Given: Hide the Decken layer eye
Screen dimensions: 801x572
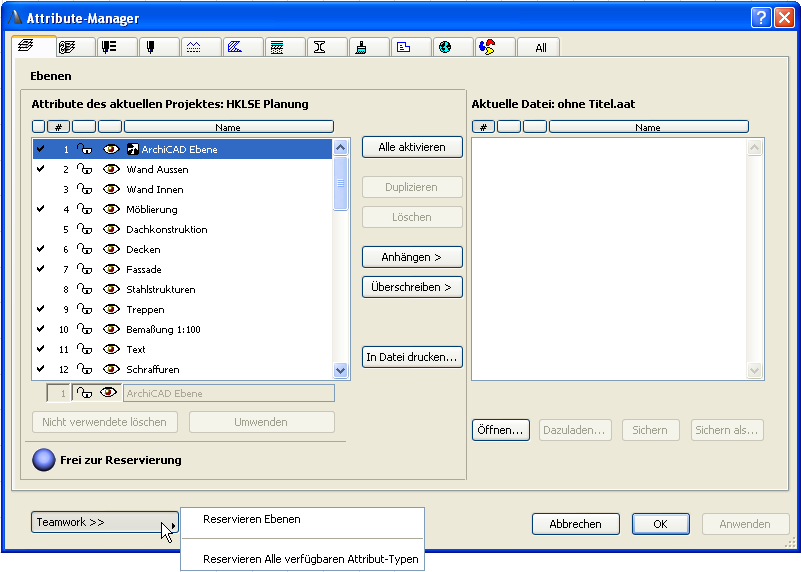Looking at the screenshot, I should tap(111, 249).
